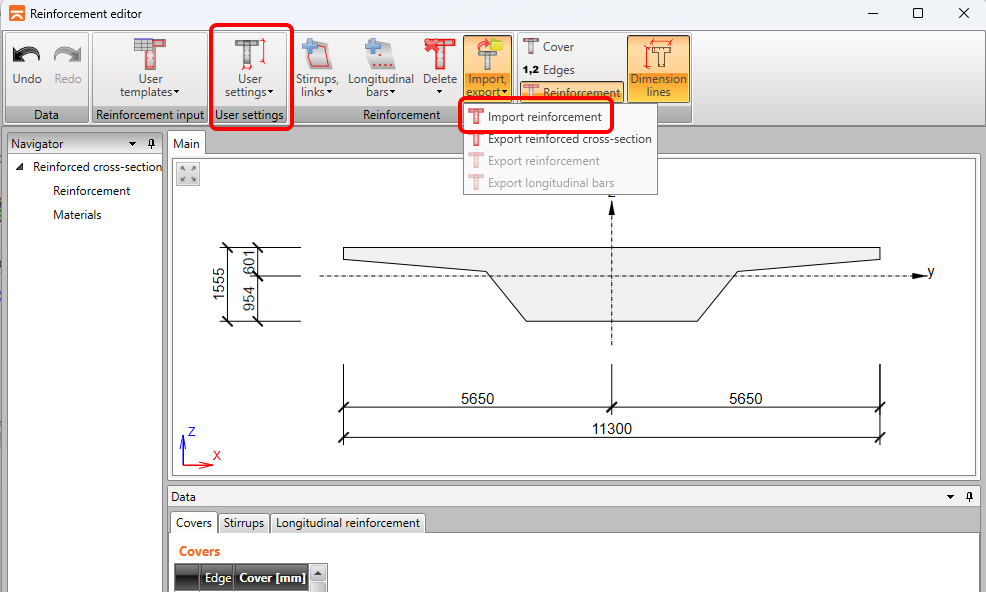Open the Navigator panel dropdown arrow
Screen dimensions: 986x592
point(132,144)
